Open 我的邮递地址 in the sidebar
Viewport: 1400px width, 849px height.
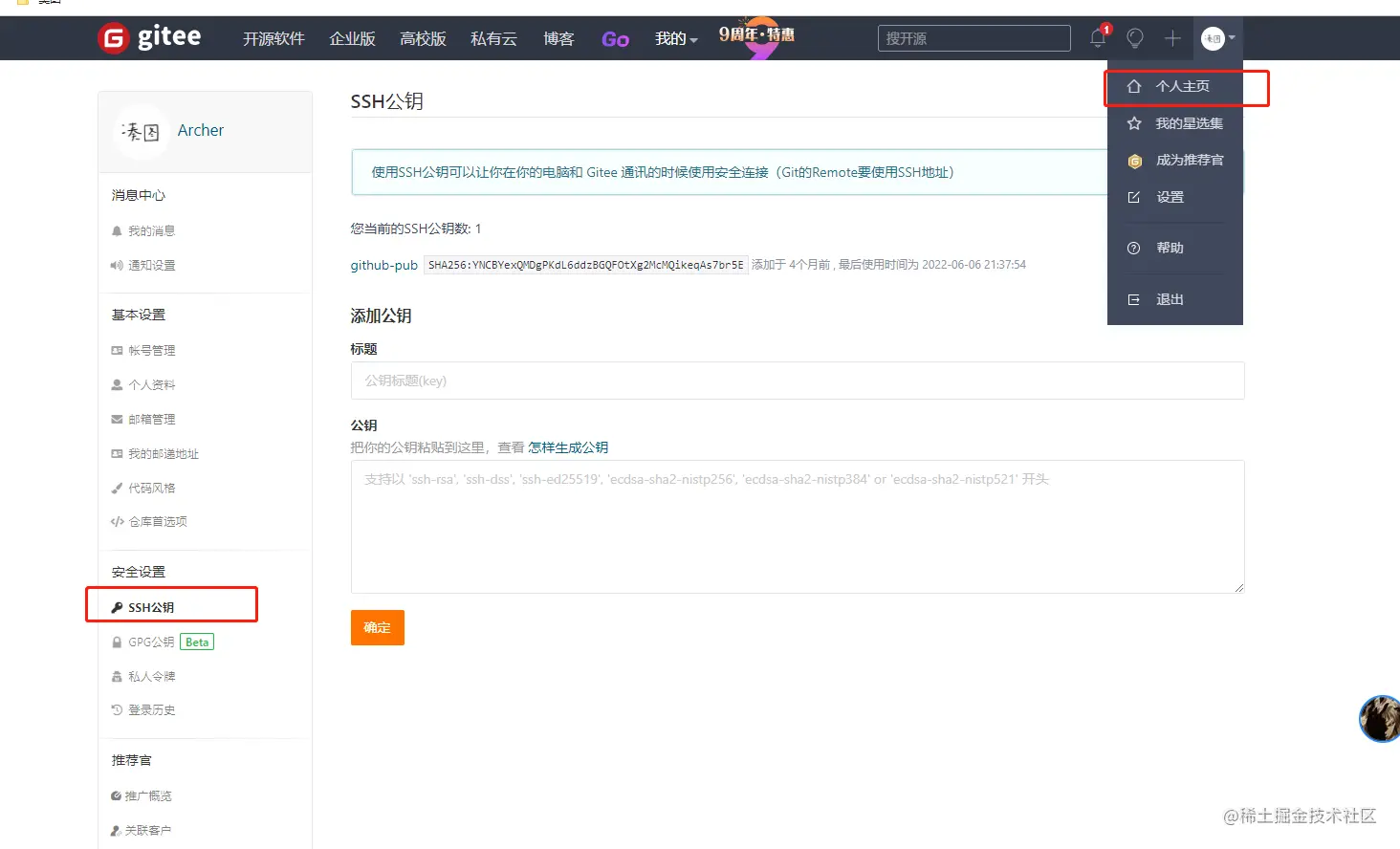tap(164, 453)
